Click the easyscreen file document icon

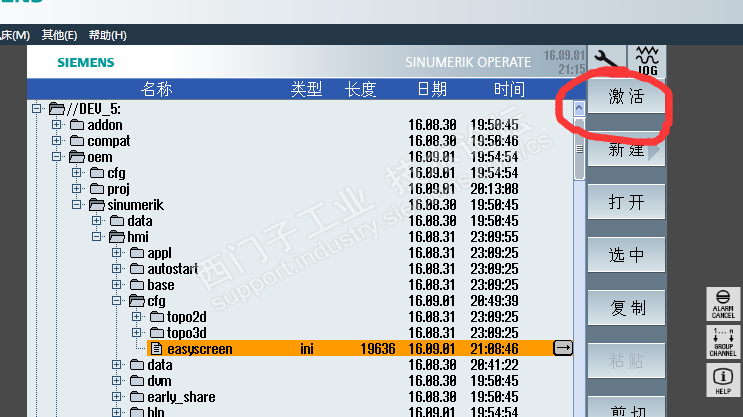tap(156, 349)
